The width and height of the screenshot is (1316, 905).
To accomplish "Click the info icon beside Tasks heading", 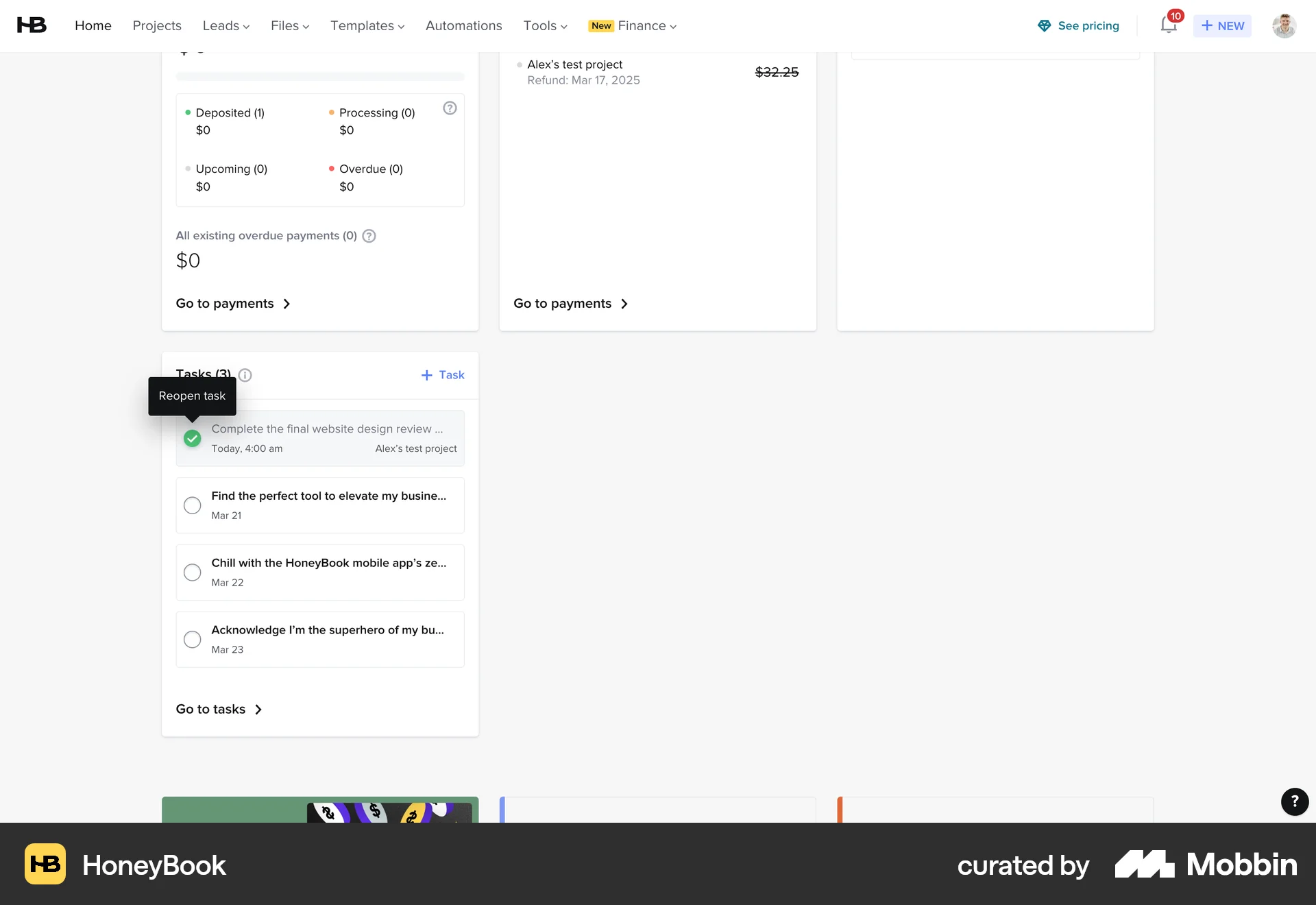I will tap(245, 375).
